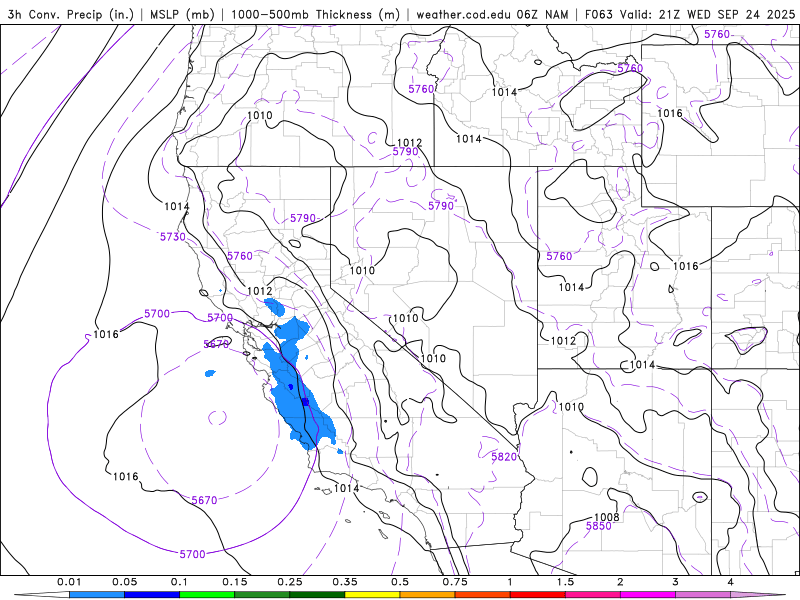Select the bright green 0.1–0.15 legend swatch

(207, 595)
